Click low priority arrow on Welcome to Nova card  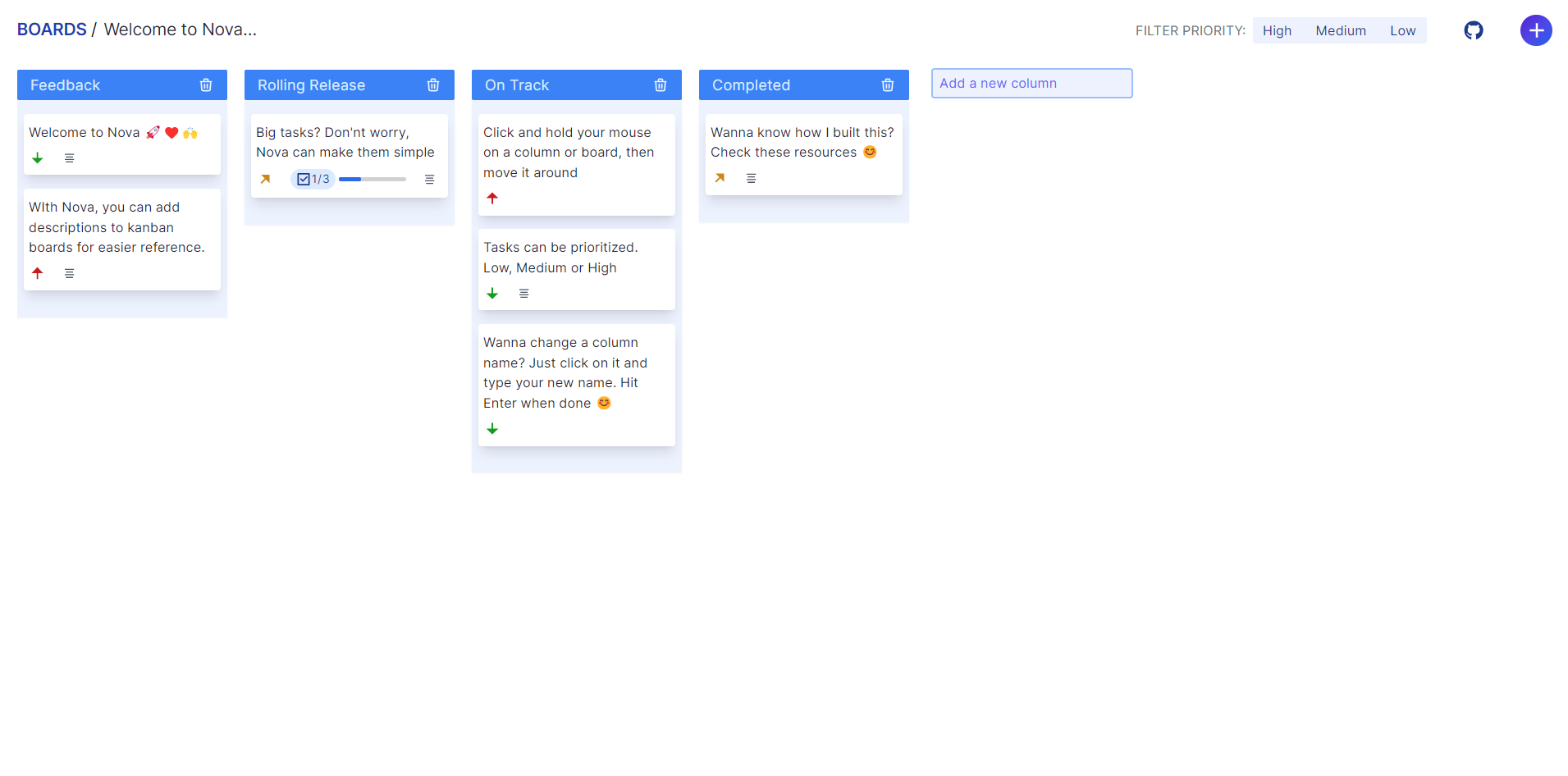coord(38,158)
